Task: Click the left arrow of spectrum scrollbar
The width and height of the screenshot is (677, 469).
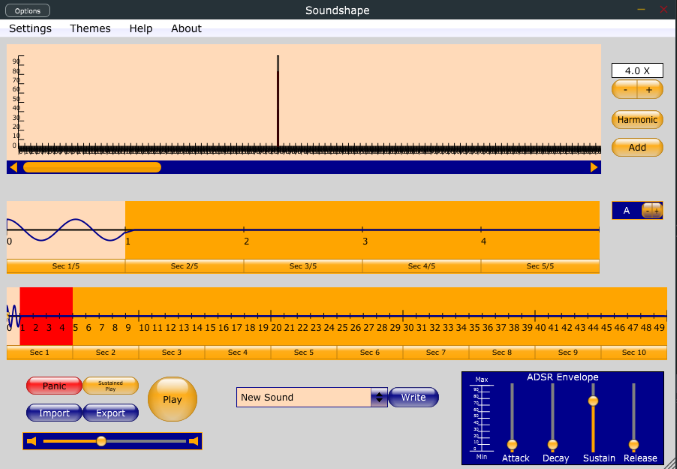Action: point(13,167)
